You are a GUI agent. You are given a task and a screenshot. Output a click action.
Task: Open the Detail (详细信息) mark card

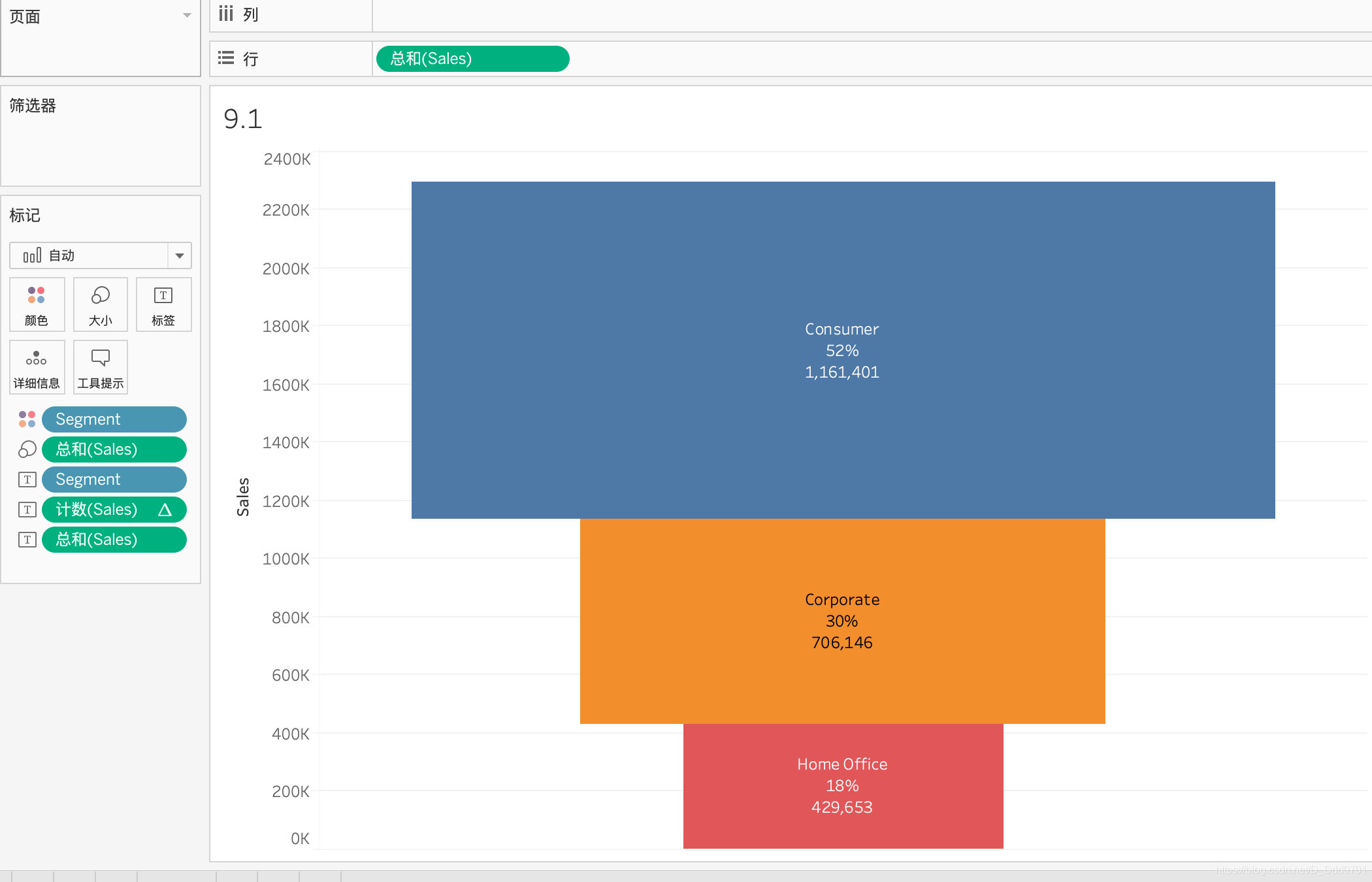click(37, 367)
